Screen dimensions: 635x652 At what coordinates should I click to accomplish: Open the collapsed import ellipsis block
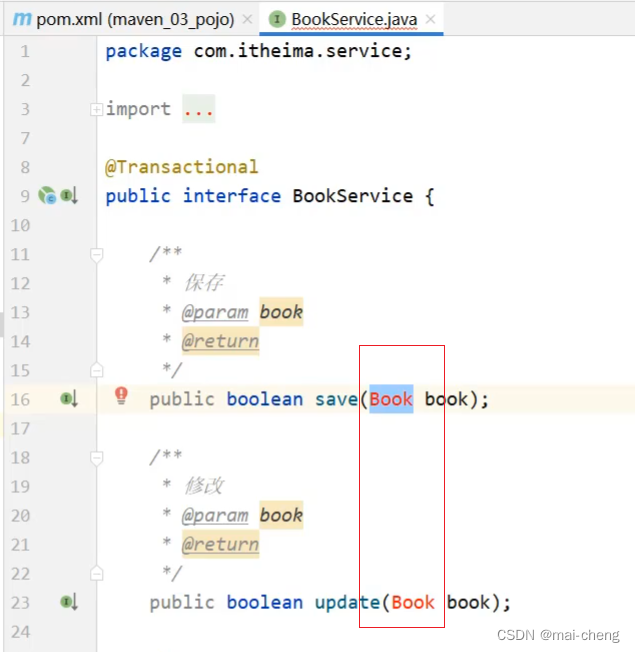tap(199, 109)
